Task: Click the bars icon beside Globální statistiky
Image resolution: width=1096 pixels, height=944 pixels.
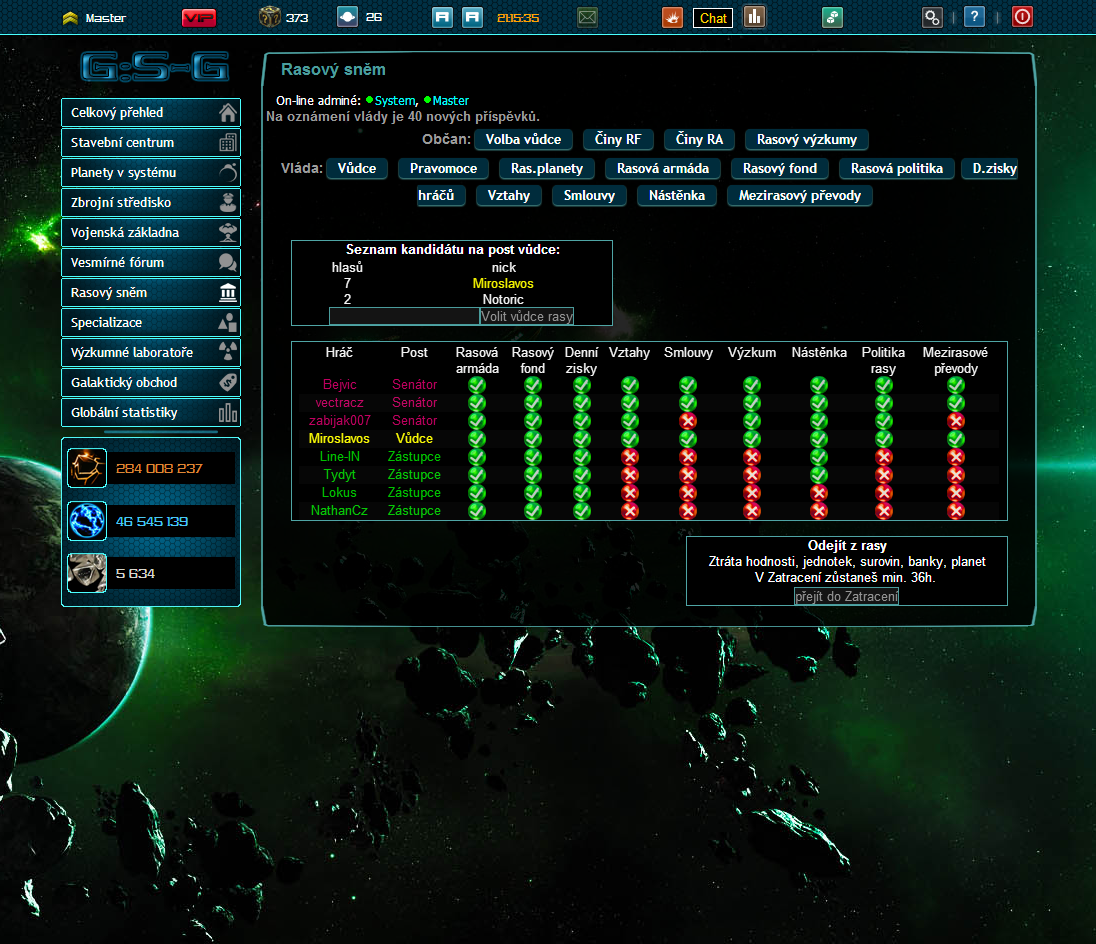Action: pyautogui.click(x=228, y=412)
